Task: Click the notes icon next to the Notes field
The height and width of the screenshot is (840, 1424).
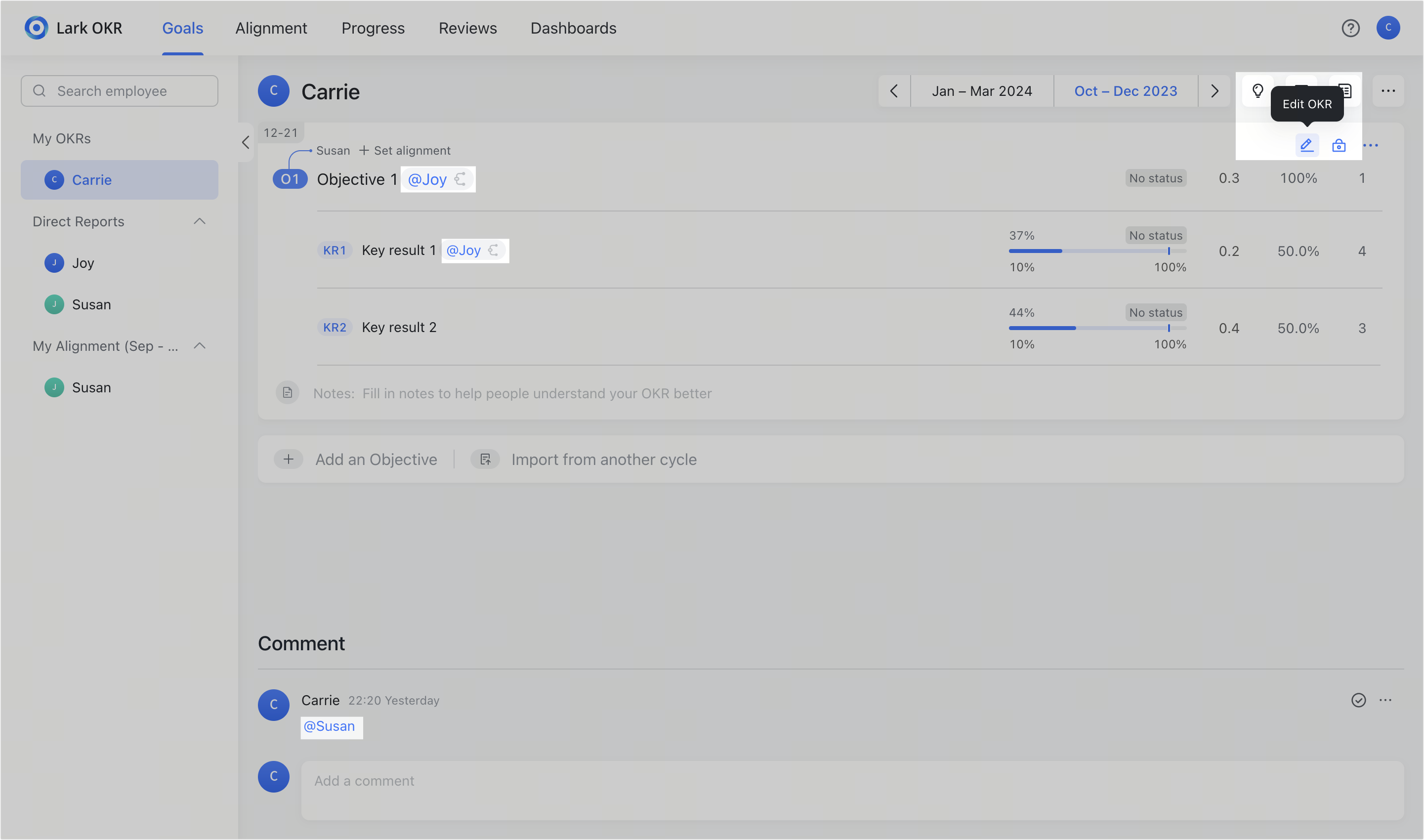Action: click(288, 392)
